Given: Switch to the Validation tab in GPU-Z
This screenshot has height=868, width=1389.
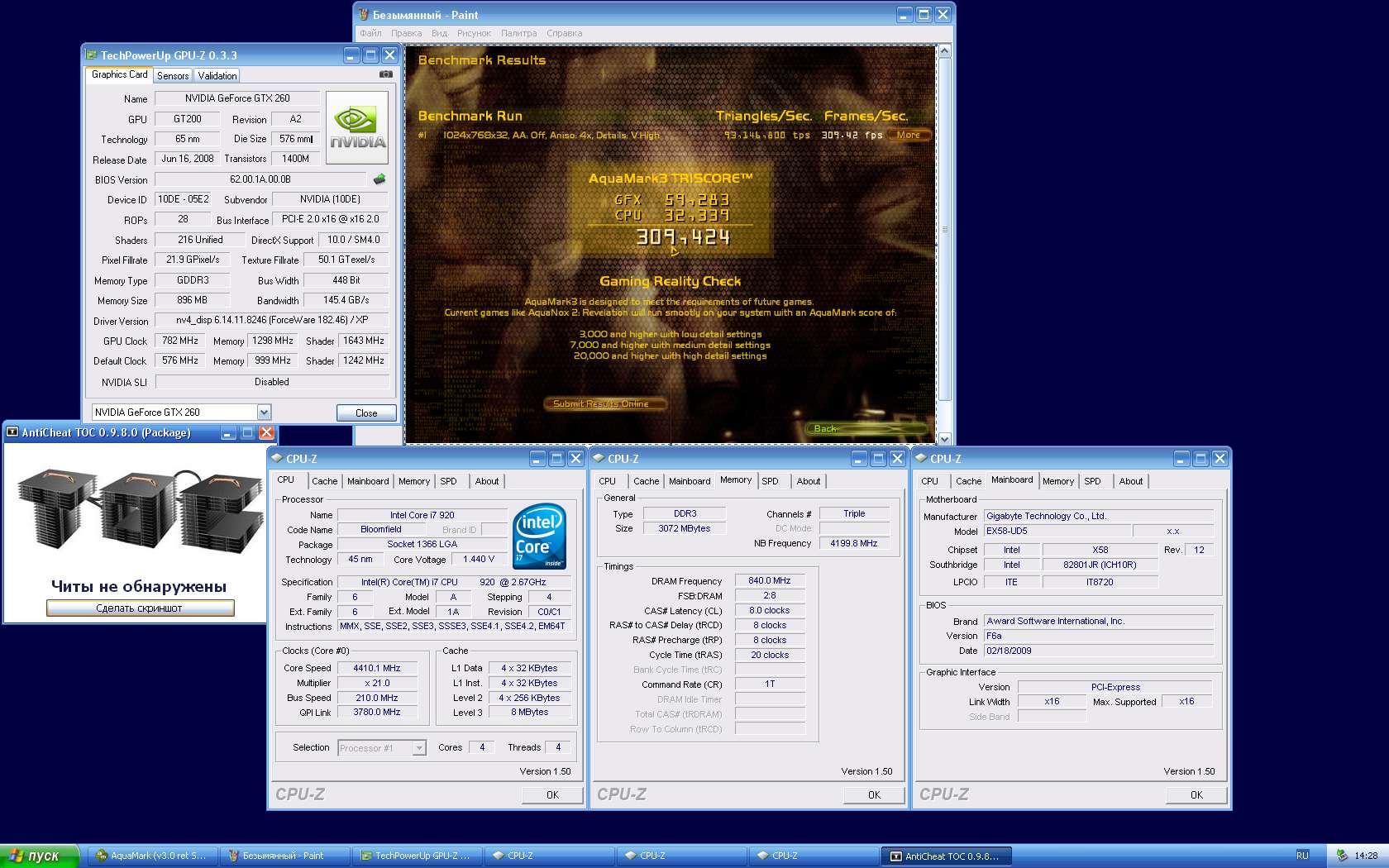Looking at the screenshot, I should coord(217,75).
